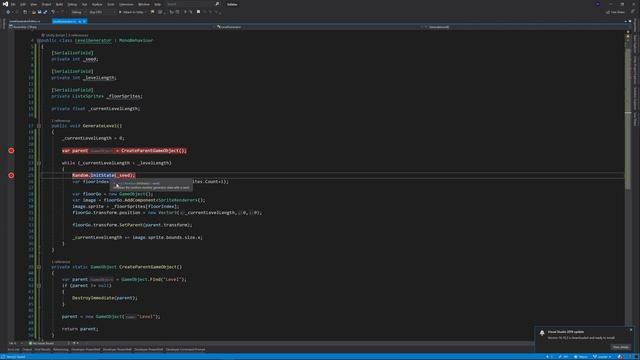
Task: Open the Help menu
Action: pos(158,4)
